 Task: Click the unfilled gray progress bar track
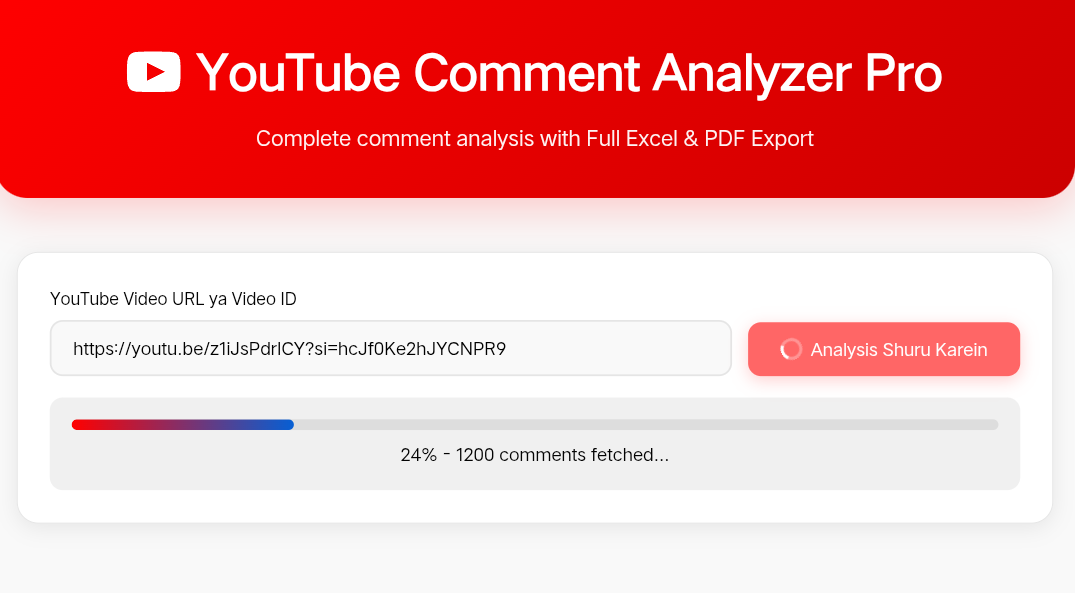[646, 425]
